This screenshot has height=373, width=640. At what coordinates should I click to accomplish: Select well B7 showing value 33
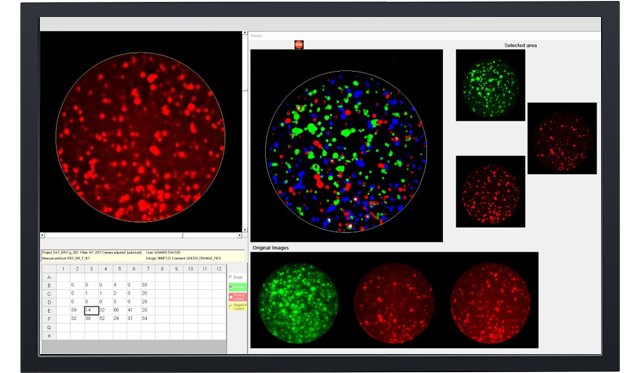click(x=148, y=285)
